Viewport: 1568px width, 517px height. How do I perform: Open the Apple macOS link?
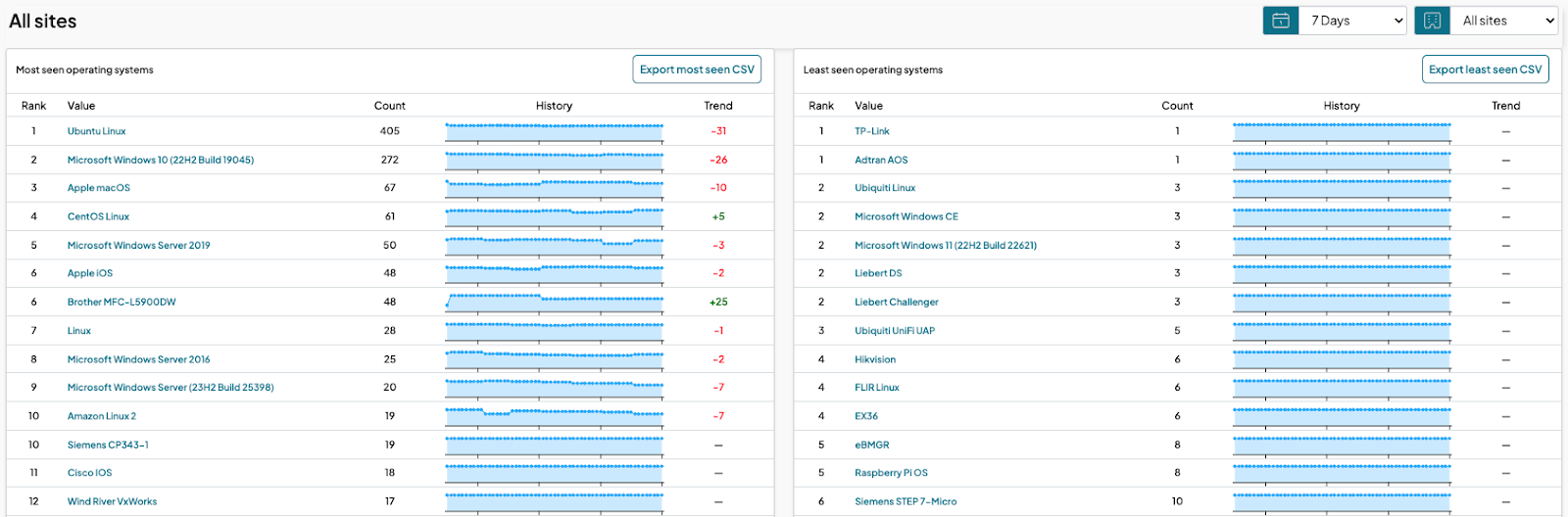click(x=98, y=188)
